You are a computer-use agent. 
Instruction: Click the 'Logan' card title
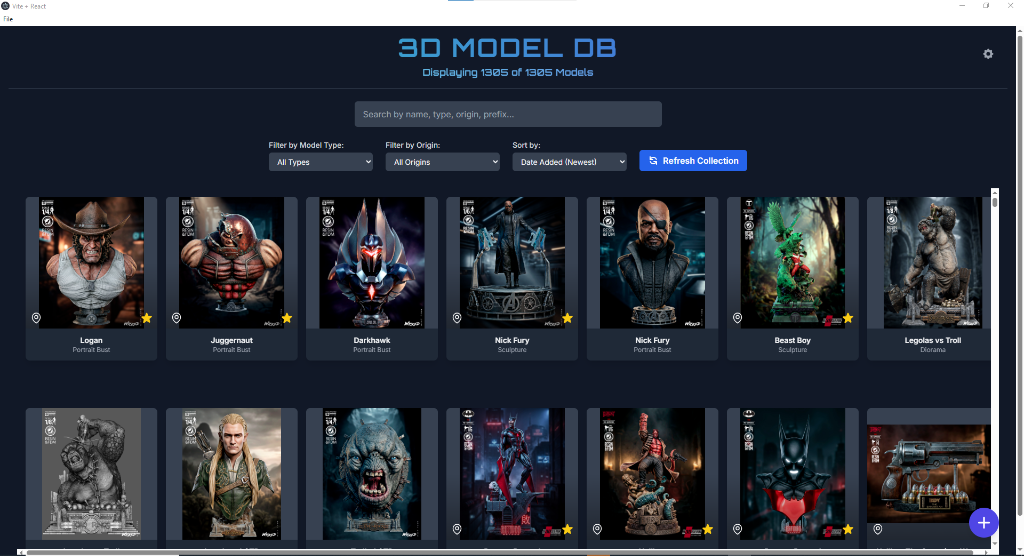point(91,340)
